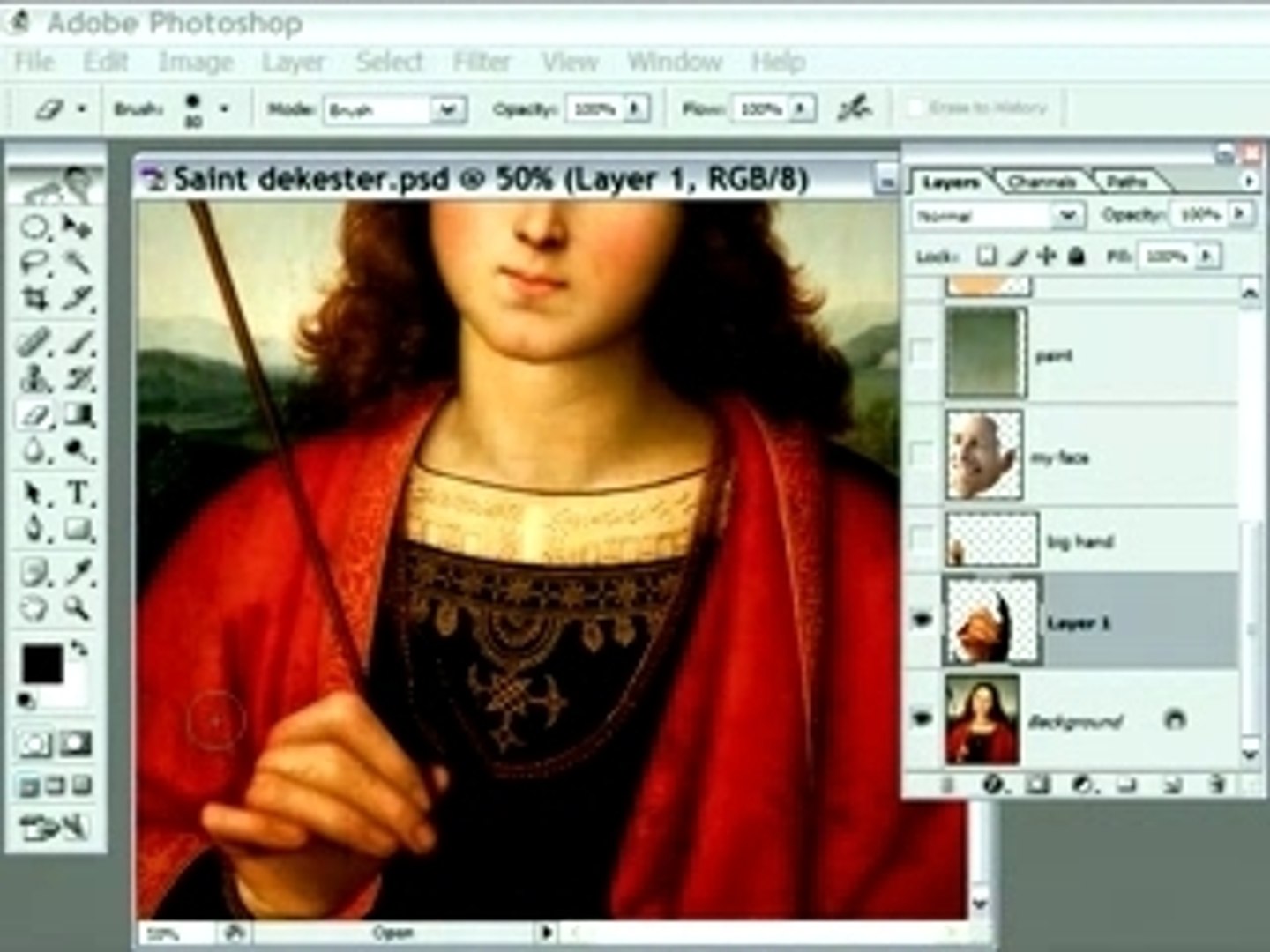Select the Gradient tool
The height and width of the screenshot is (952, 1270).
point(78,414)
